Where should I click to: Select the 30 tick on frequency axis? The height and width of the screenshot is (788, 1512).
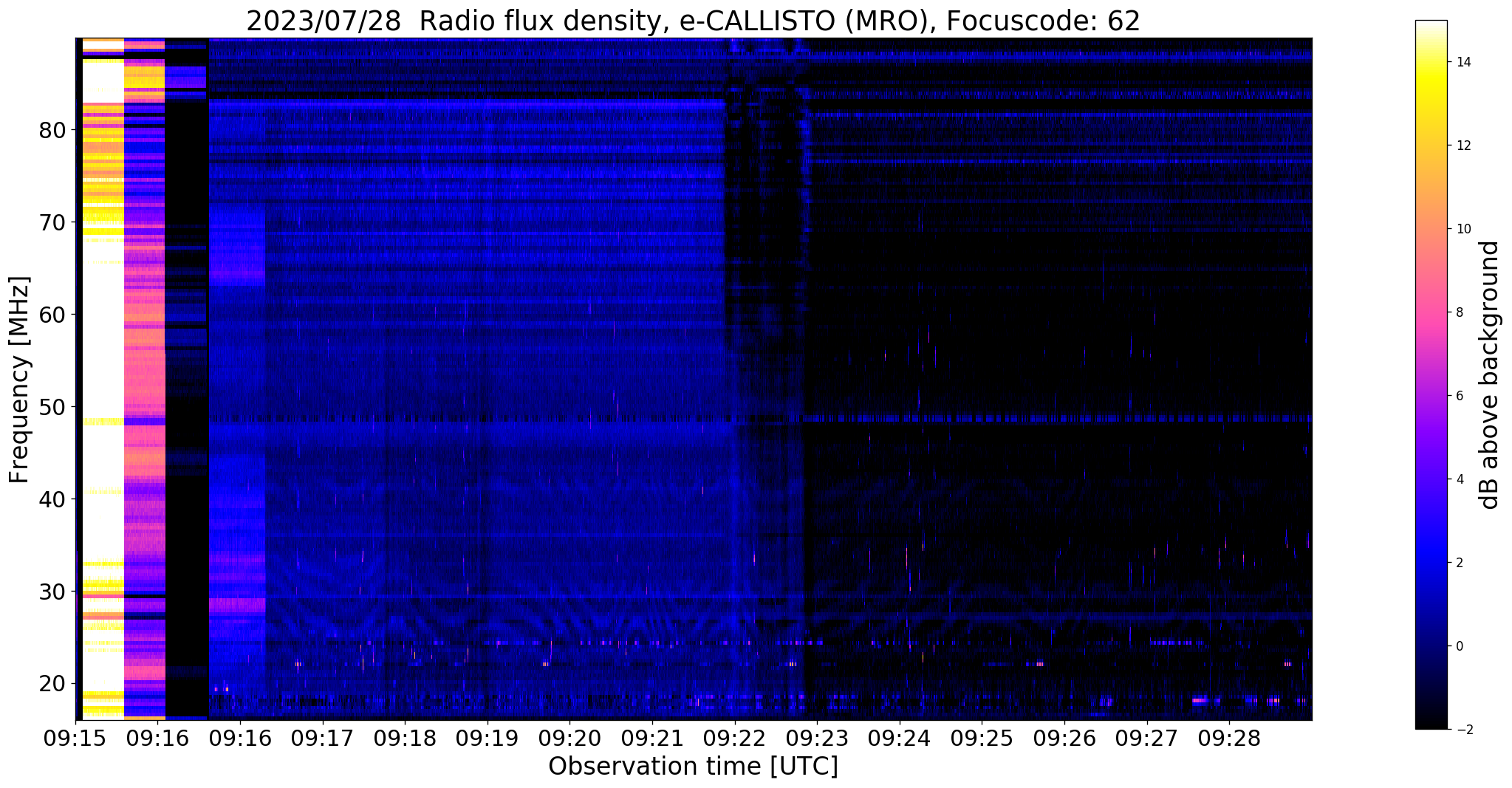[52, 592]
